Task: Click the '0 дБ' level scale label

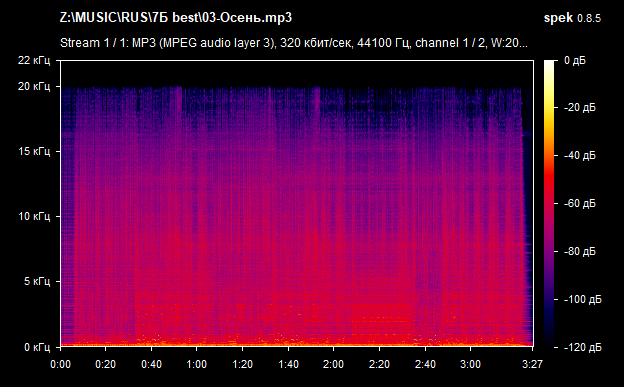Action: point(575,61)
